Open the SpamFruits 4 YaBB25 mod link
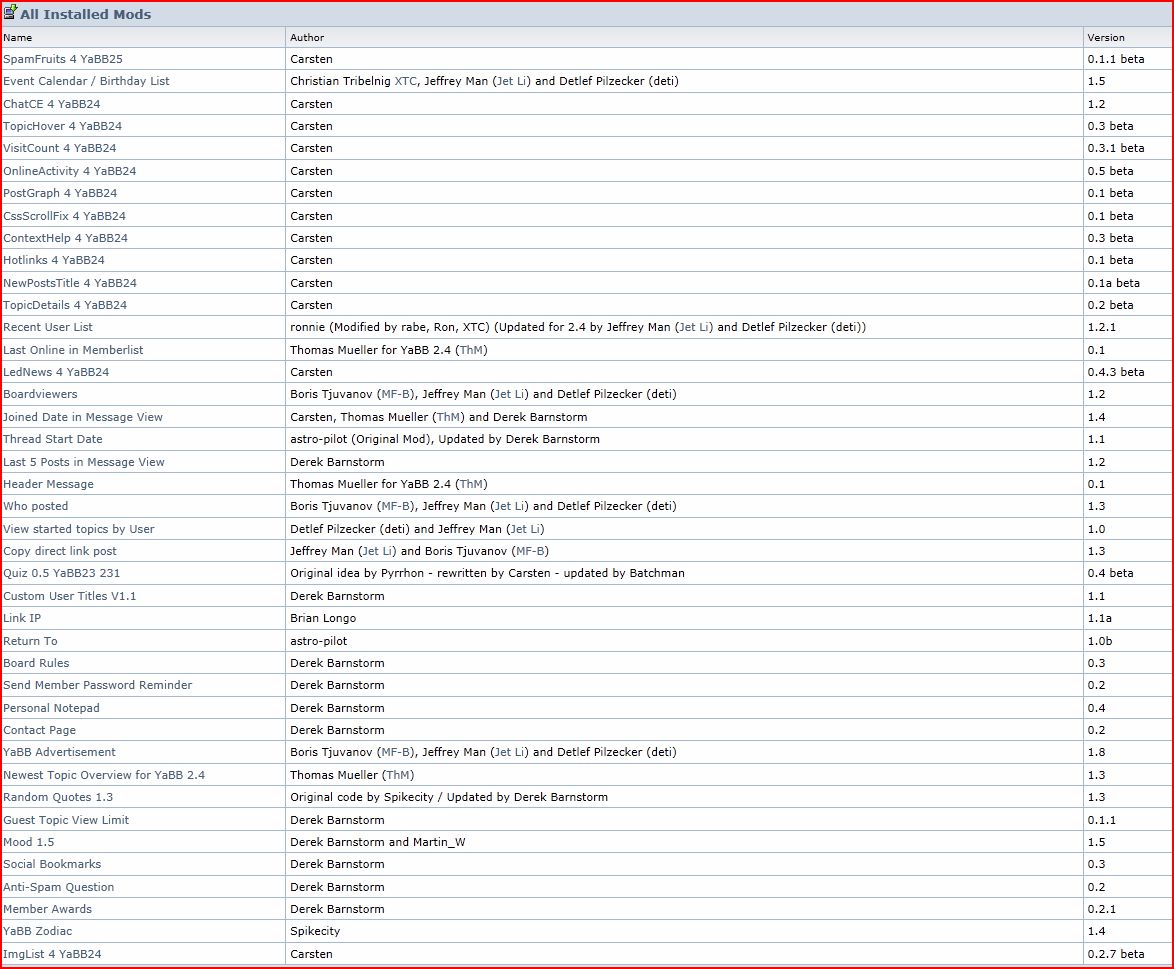The height and width of the screenshot is (969, 1174). click(x=62, y=59)
